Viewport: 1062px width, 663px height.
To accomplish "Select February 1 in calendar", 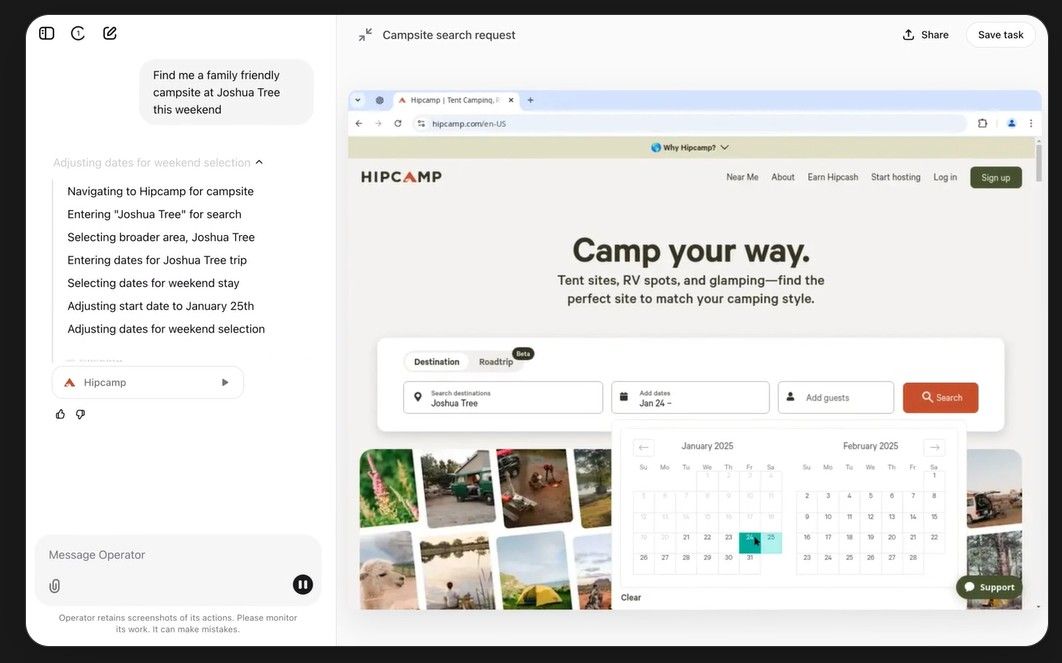I will pos(934,481).
